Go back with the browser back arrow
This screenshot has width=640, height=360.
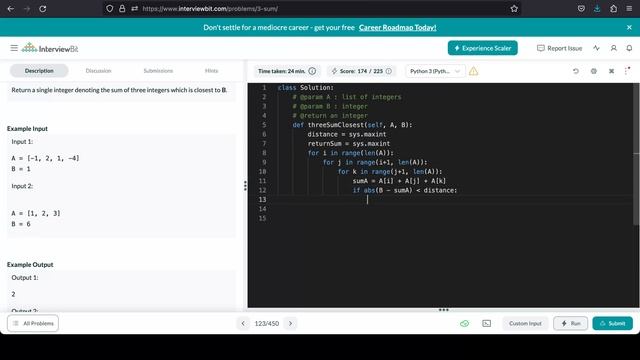[11, 9]
